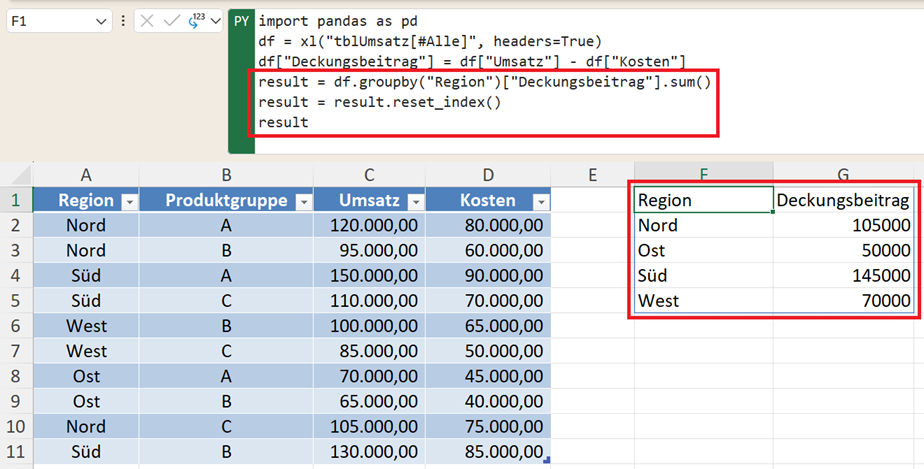Viewport: 924px width, 469px height.
Task: Expand the Python output type dropdown arrow
Action: tap(215, 21)
